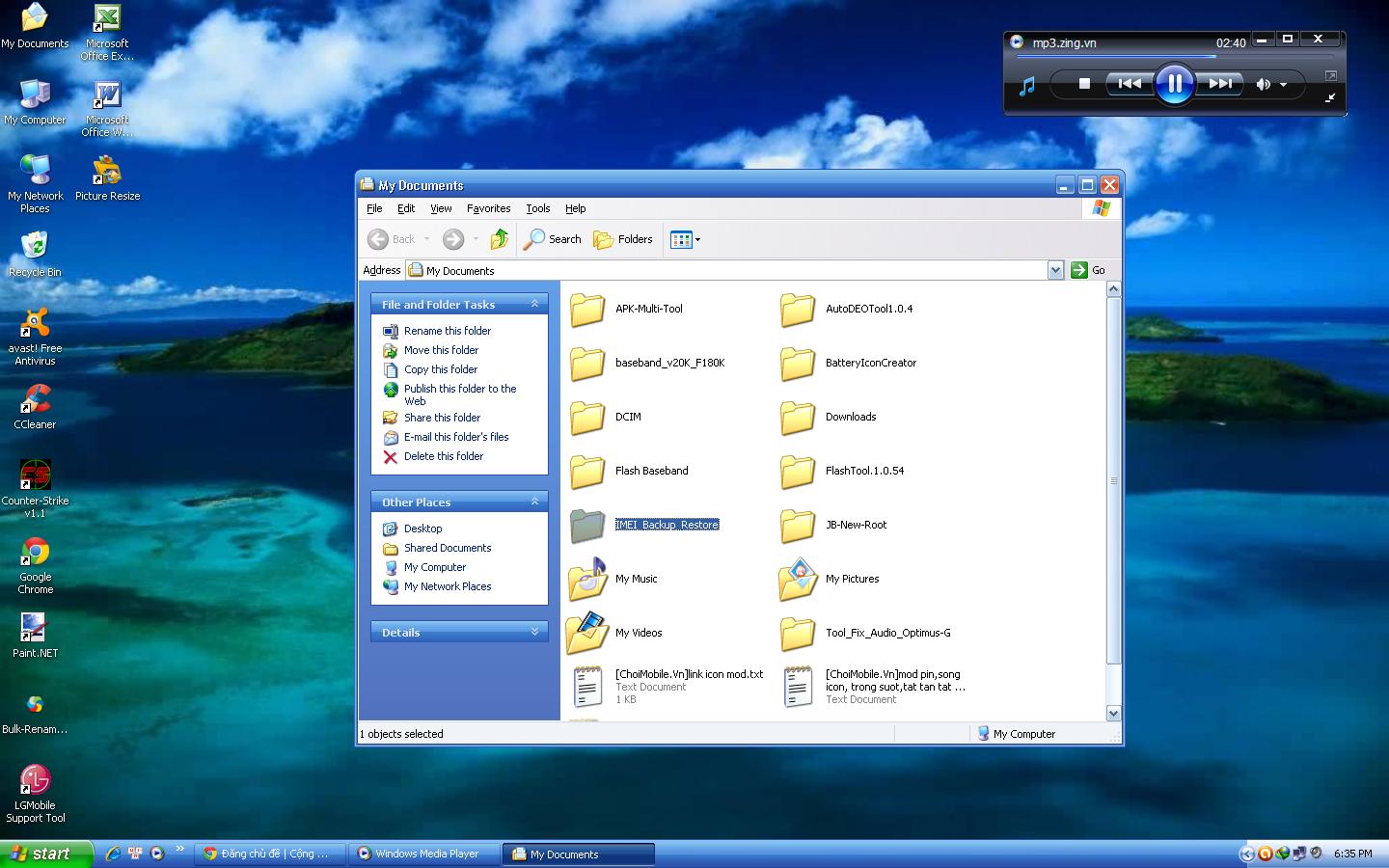Open the Tools menu
The image size is (1389, 868).
pyautogui.click(x=537, y=208)
